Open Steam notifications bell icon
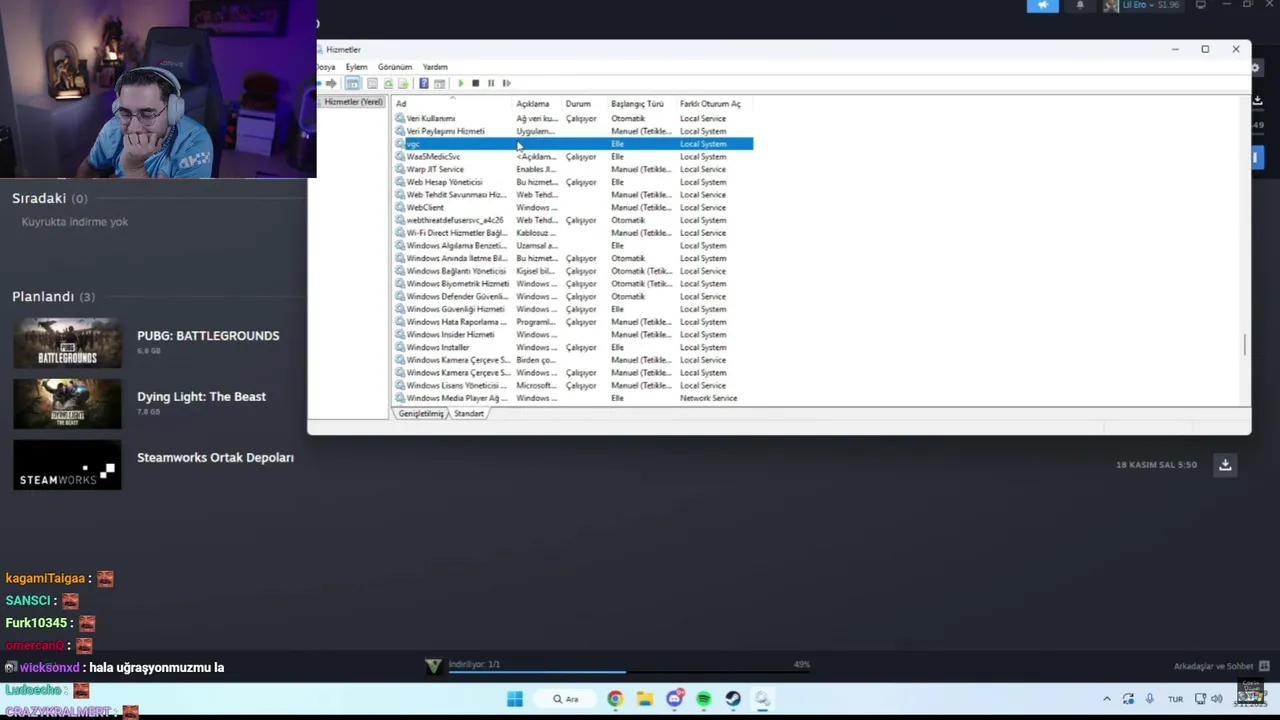 (x=1080, y=5)
